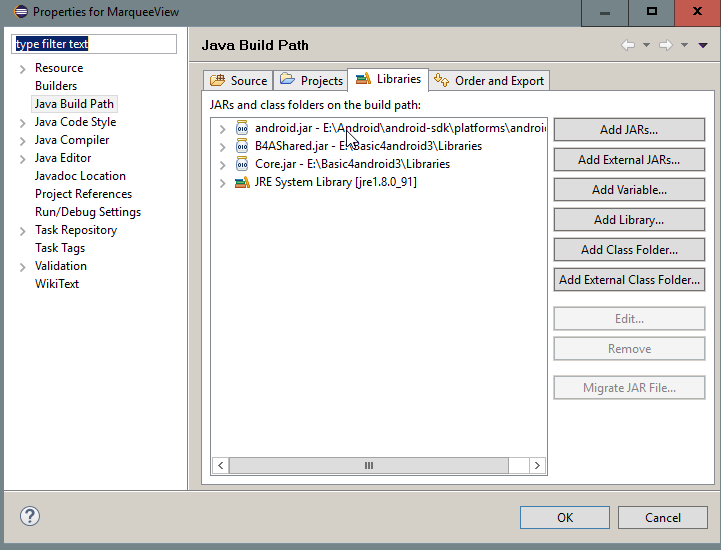This screenshot has width=721, height=550.
Task: Click the horizontal scrollbar in JAR list
Action: pyautogui.click(x=368, y=465)
